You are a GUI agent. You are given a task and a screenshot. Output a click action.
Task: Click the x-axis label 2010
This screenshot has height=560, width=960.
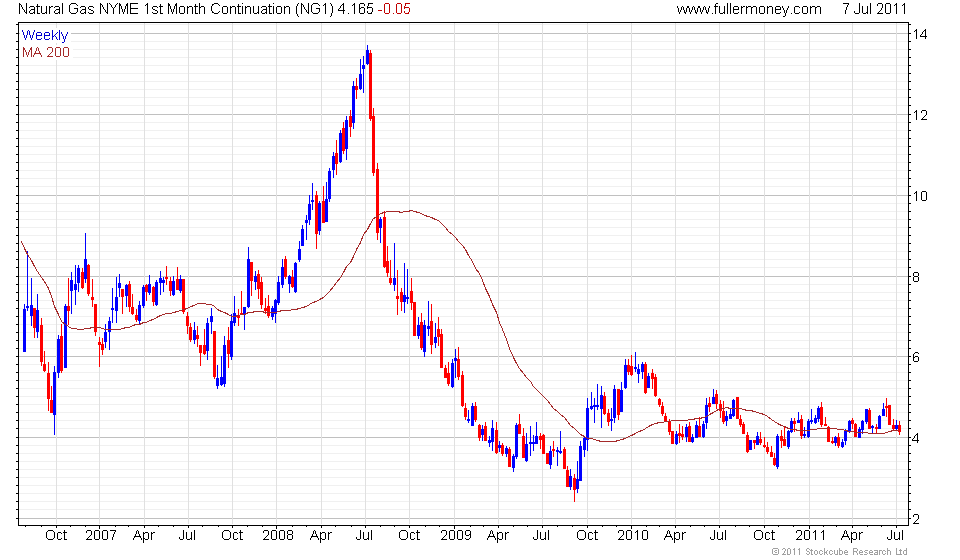pyautogui.click(x=632, y=536)
